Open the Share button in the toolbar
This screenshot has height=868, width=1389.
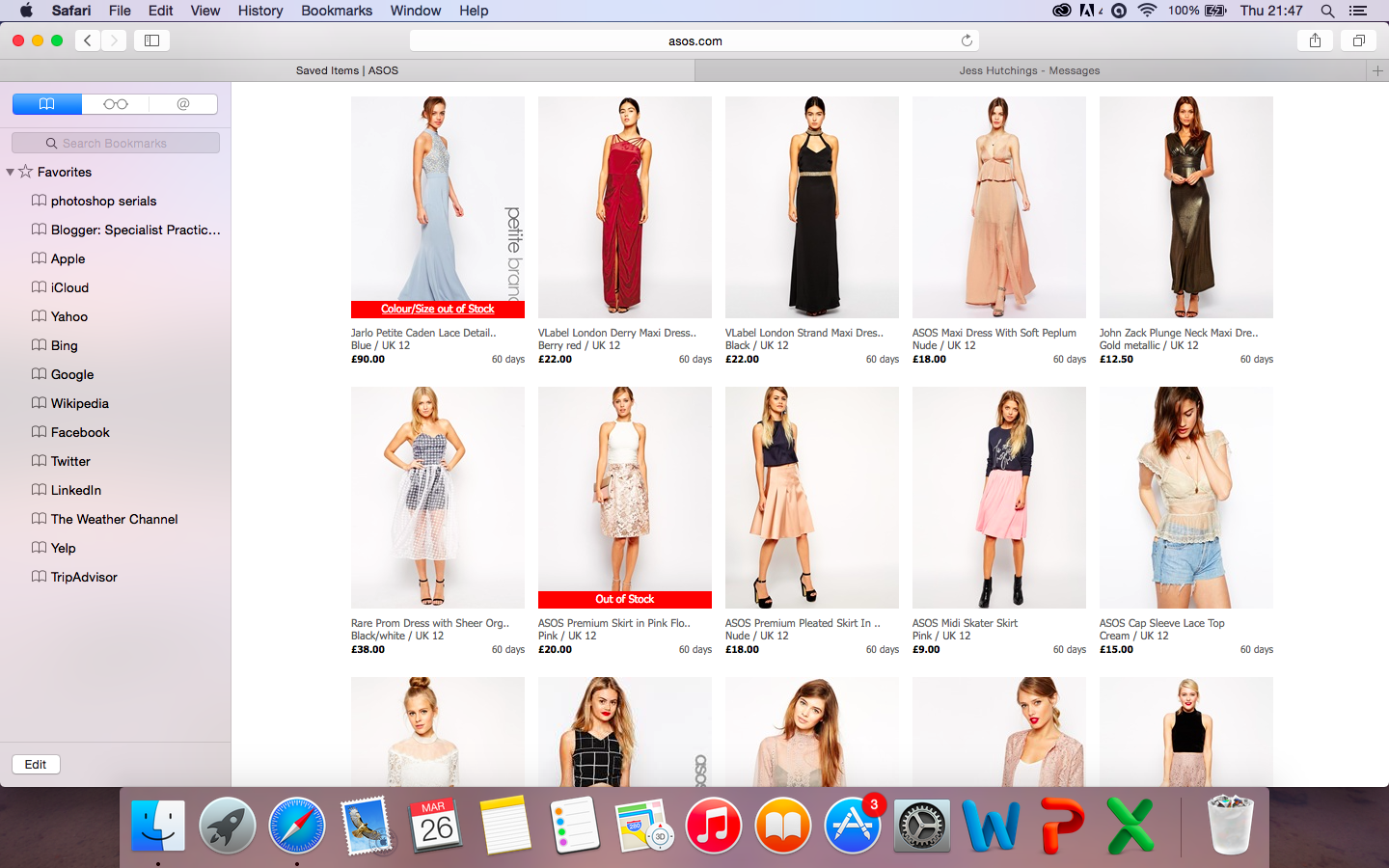coord(1315,41)
